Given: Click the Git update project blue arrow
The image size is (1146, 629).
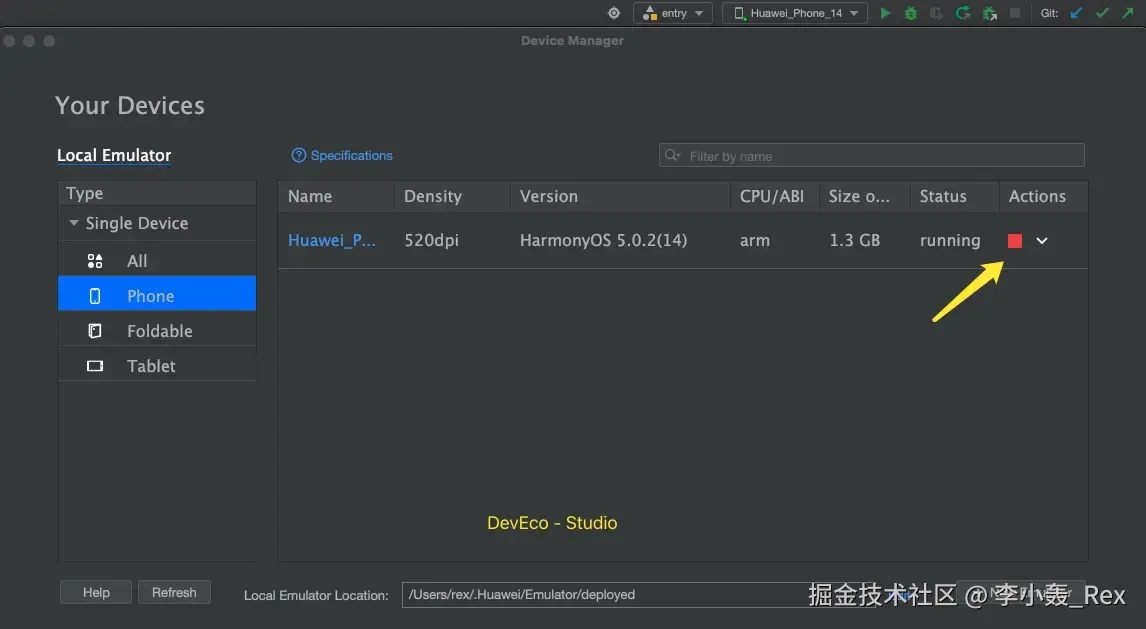Looking at the screenshot, I should [1076, 13].
